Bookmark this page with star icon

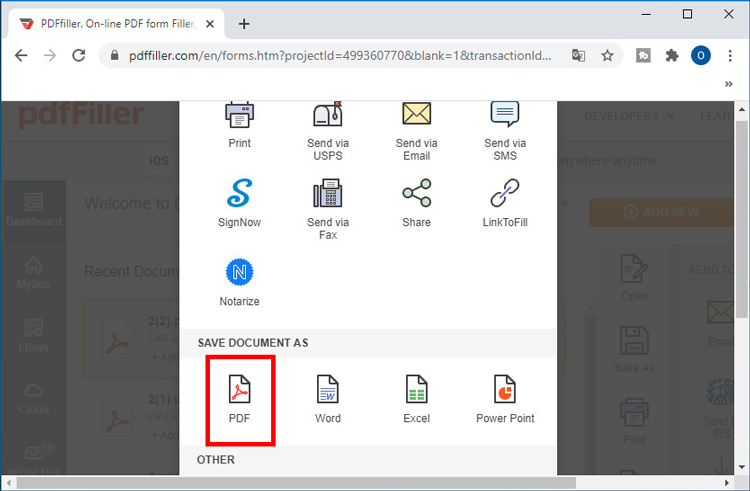(x=607, y=56)
